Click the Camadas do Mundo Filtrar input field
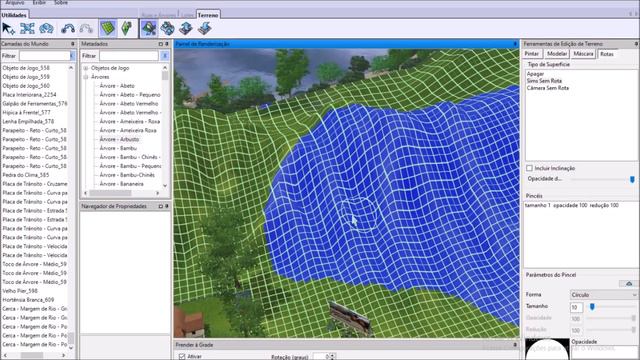This screenshot has width=640, height=360. tap(44, 56)
